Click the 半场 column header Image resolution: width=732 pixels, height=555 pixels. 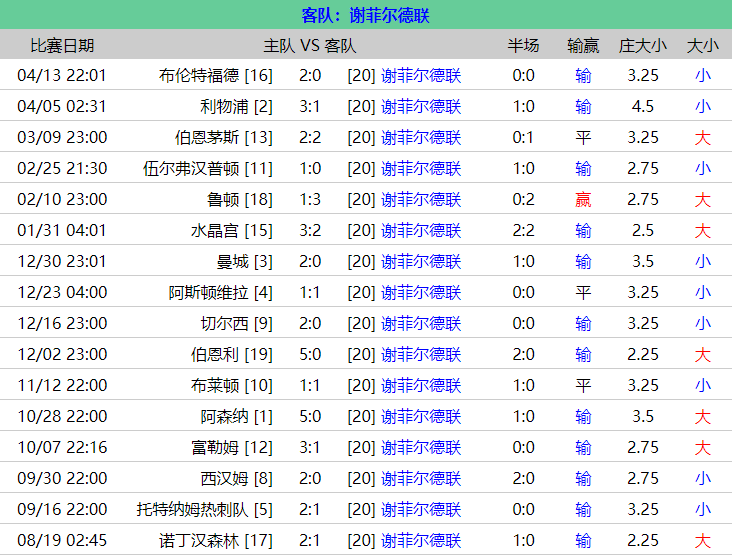coord(523,45)
